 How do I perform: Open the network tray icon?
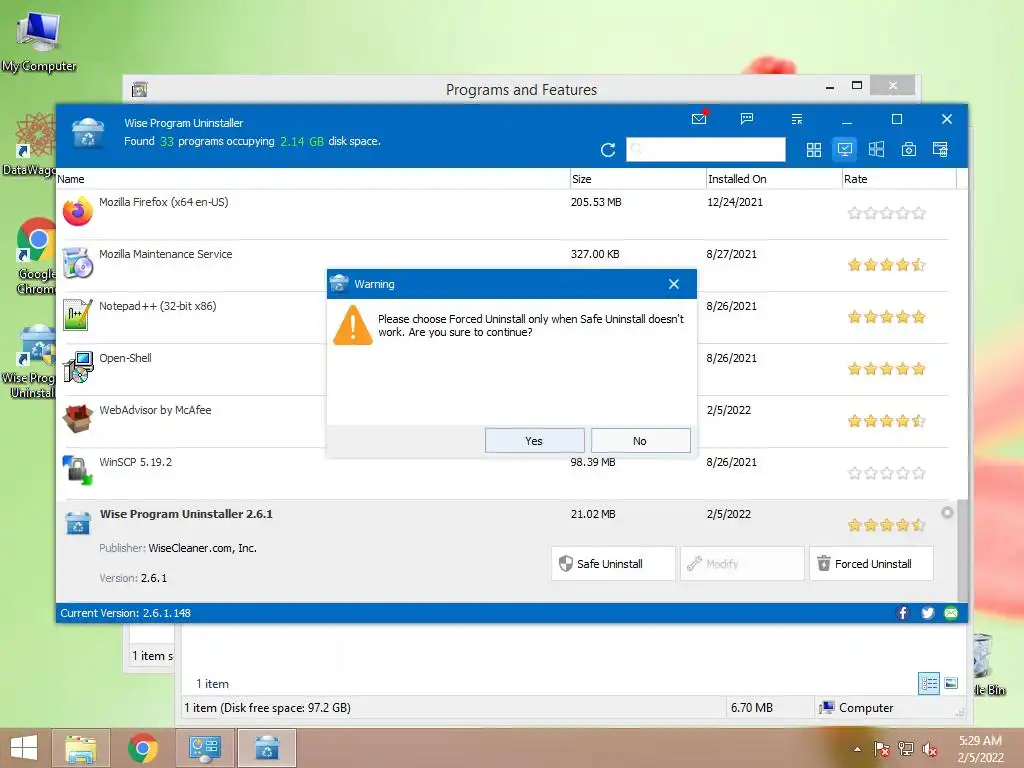tap(906, 749)
